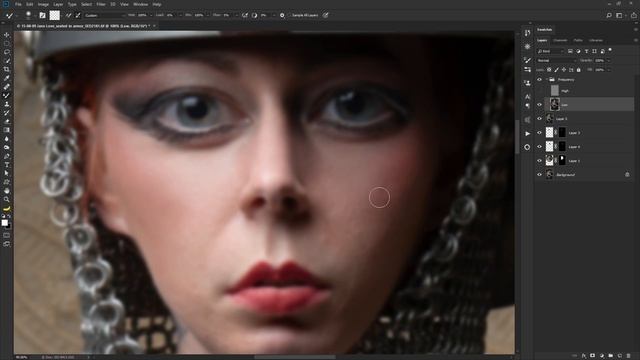The height and width of the screenshot is (360, 640).
Task: Select the Blur tool
Action: click(7, 139)
